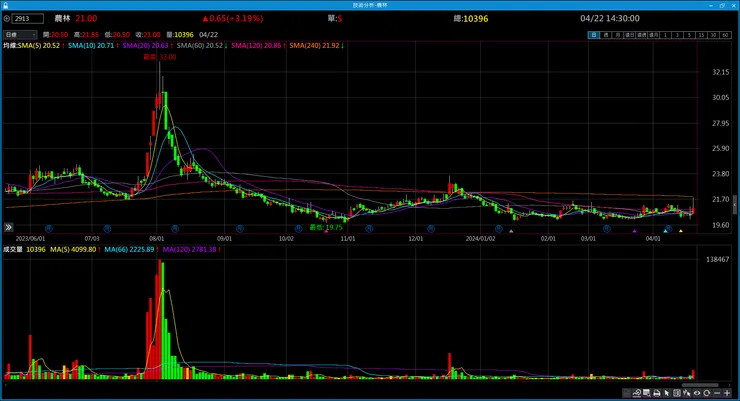Switch to the 1-minute period tab
740x401 pixels.
pyautogui.click(x=665, y=35)
